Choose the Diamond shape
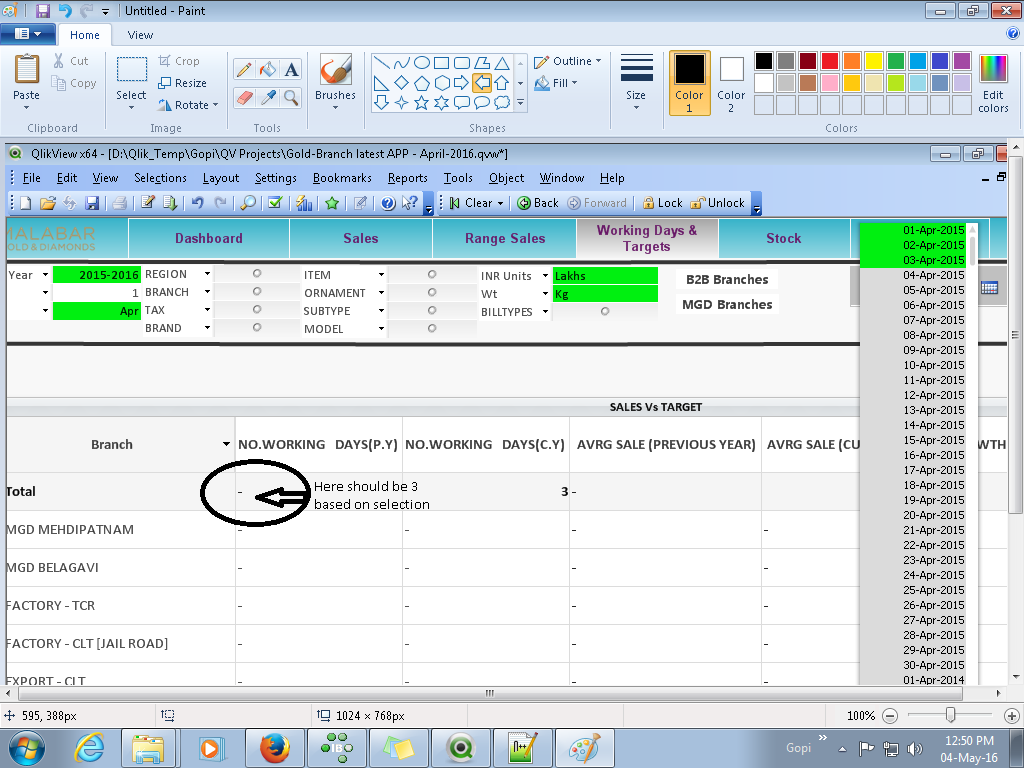The image size is (1024, 768). (x=402, y=83)
